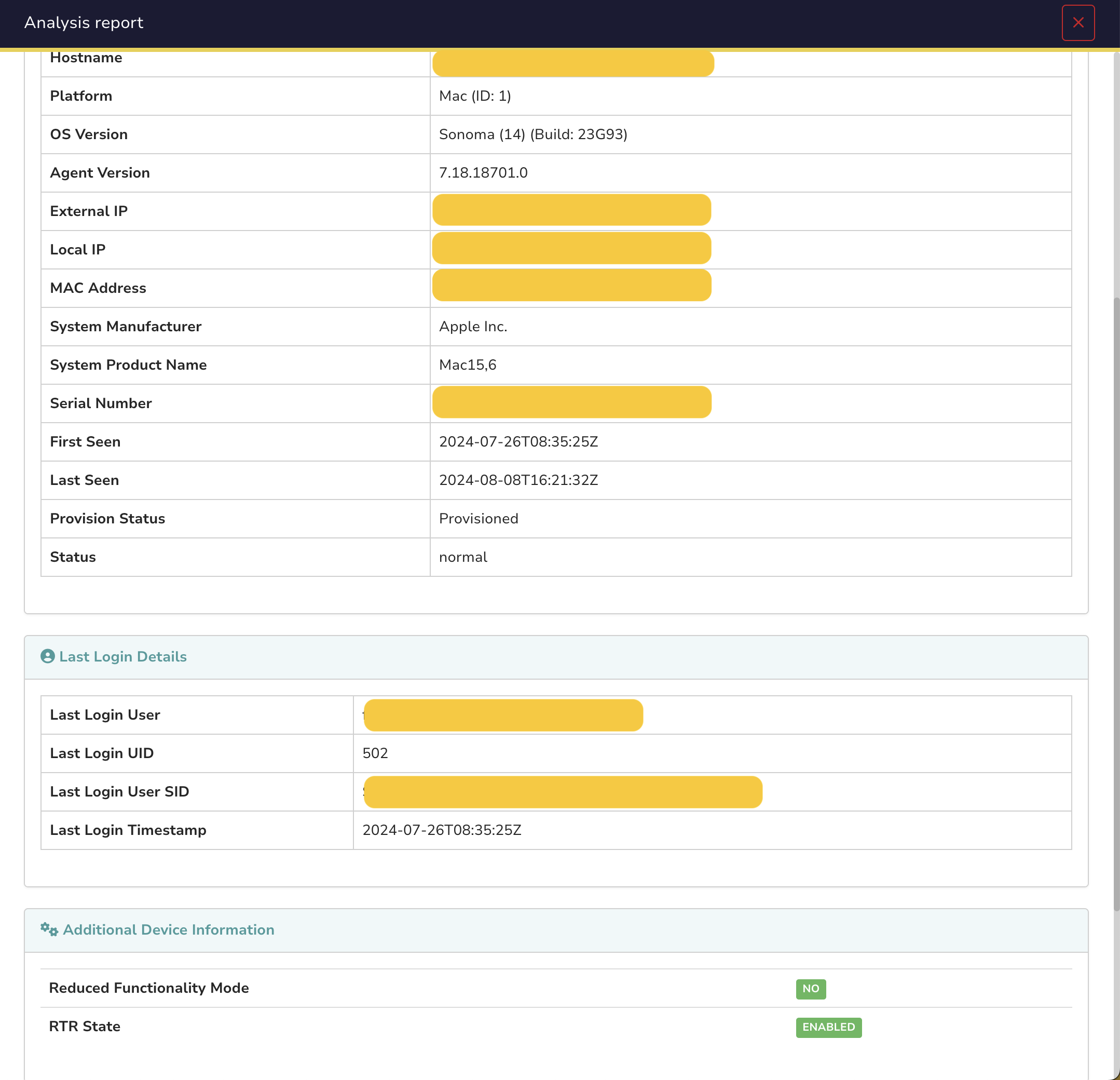The image size is (1120, 1080).
Task: Select Last Login UID value 502
Action: (x=375, y=753)
